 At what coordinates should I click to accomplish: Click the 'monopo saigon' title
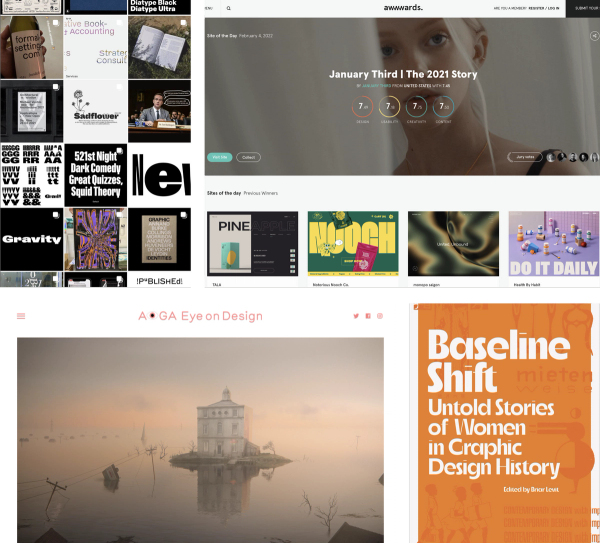(x=426, y=285)
